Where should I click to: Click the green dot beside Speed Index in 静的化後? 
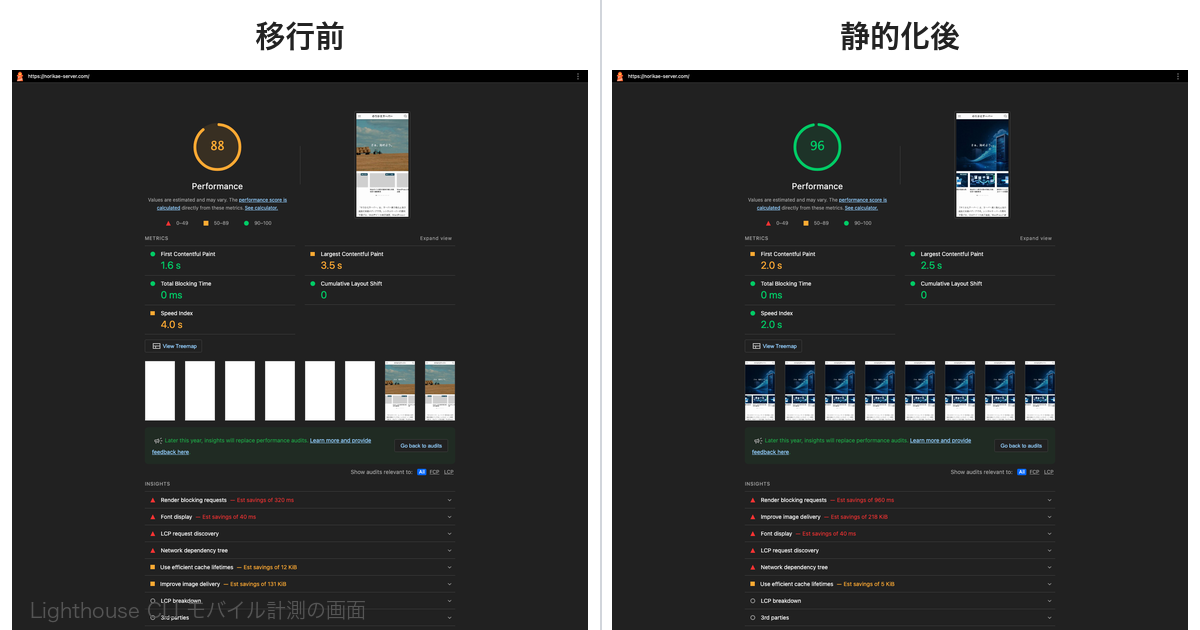[x=753, y=313]
